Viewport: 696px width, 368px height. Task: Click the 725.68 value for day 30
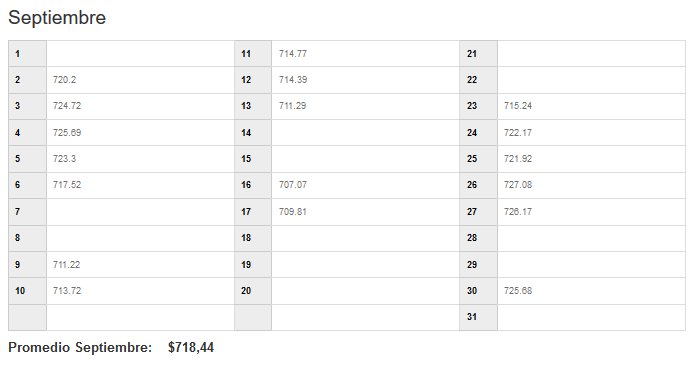[x=518, y=291]
